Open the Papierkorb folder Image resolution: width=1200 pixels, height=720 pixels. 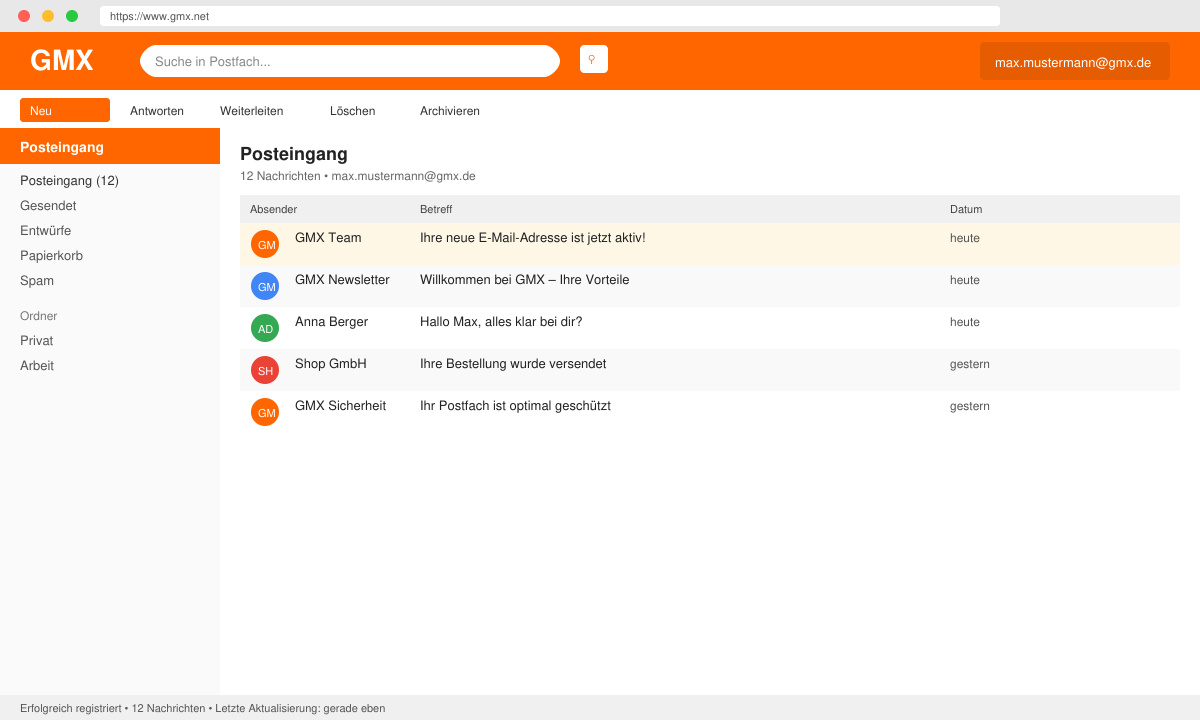coord(52,256)
